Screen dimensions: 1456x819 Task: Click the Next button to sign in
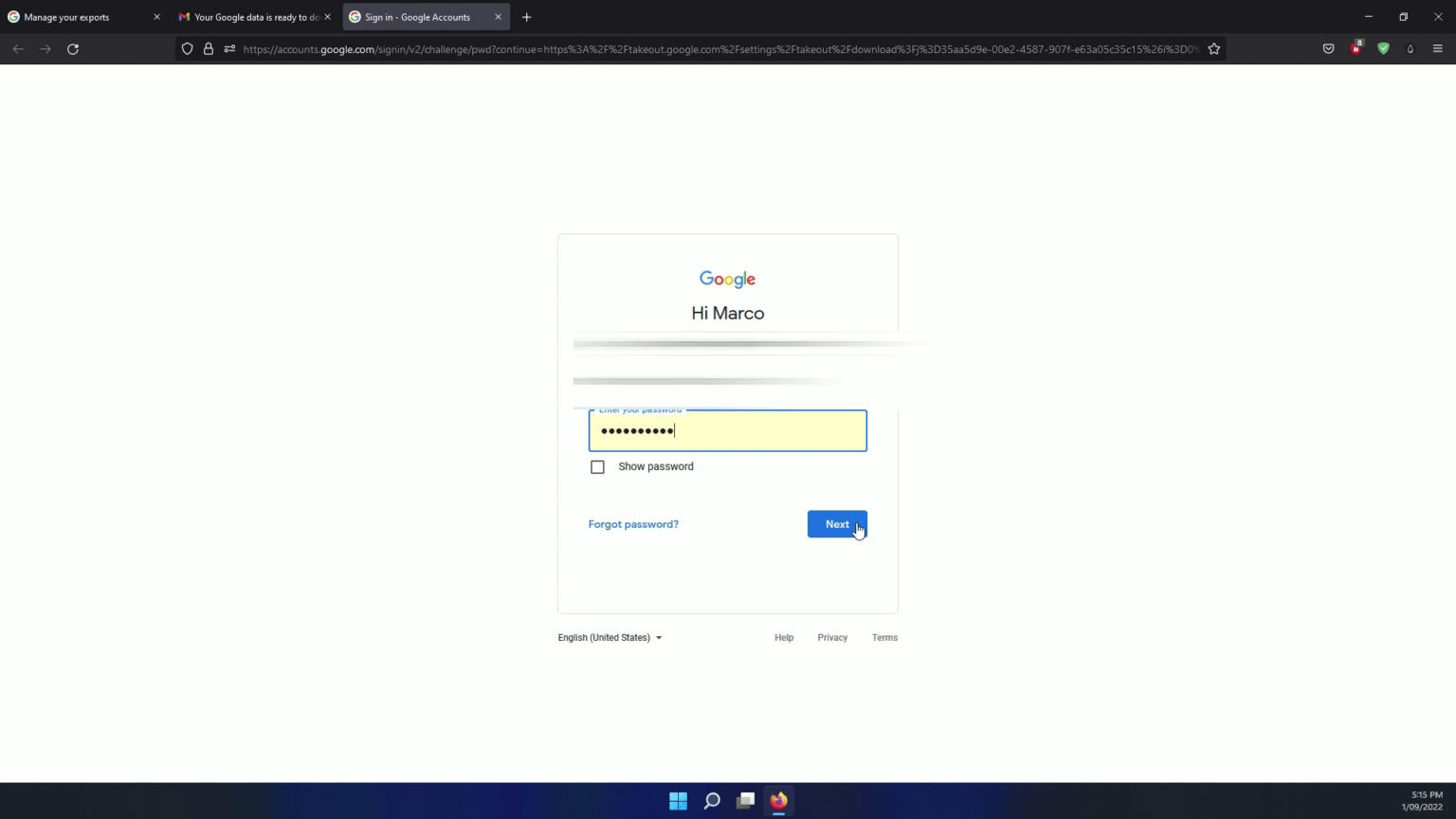[837, 524]
